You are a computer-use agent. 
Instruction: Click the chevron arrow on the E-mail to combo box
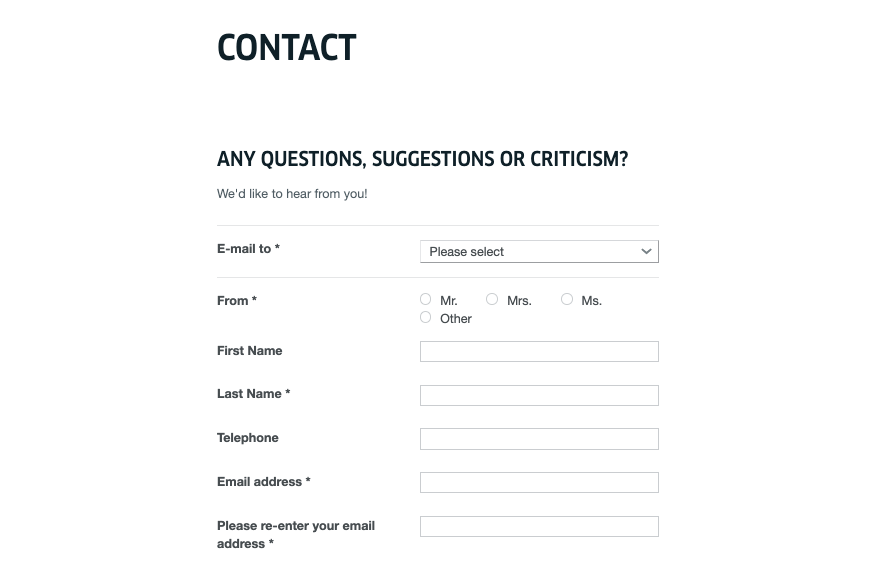tap(646, 252)
